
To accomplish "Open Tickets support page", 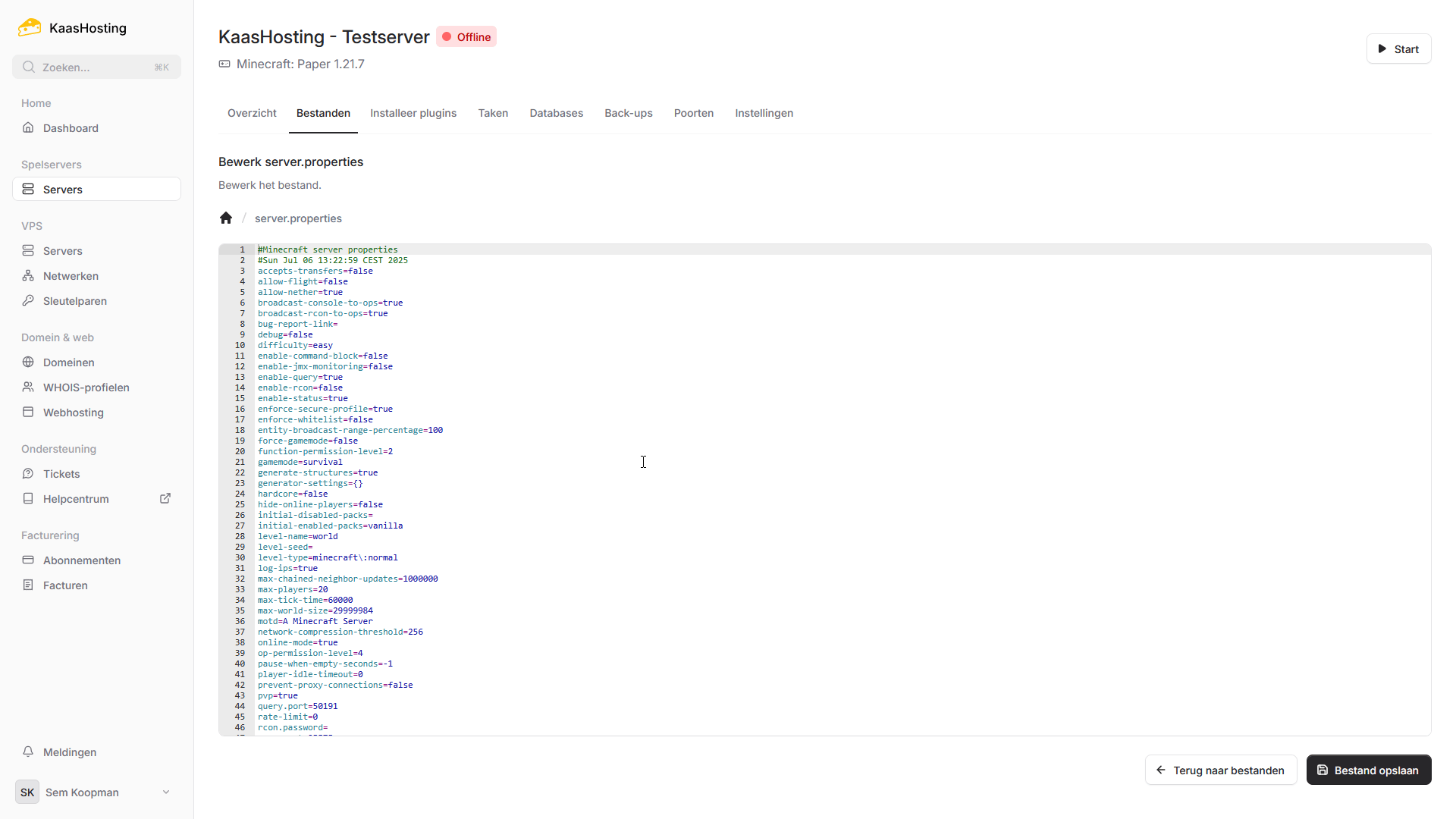I will coord(61,474).
